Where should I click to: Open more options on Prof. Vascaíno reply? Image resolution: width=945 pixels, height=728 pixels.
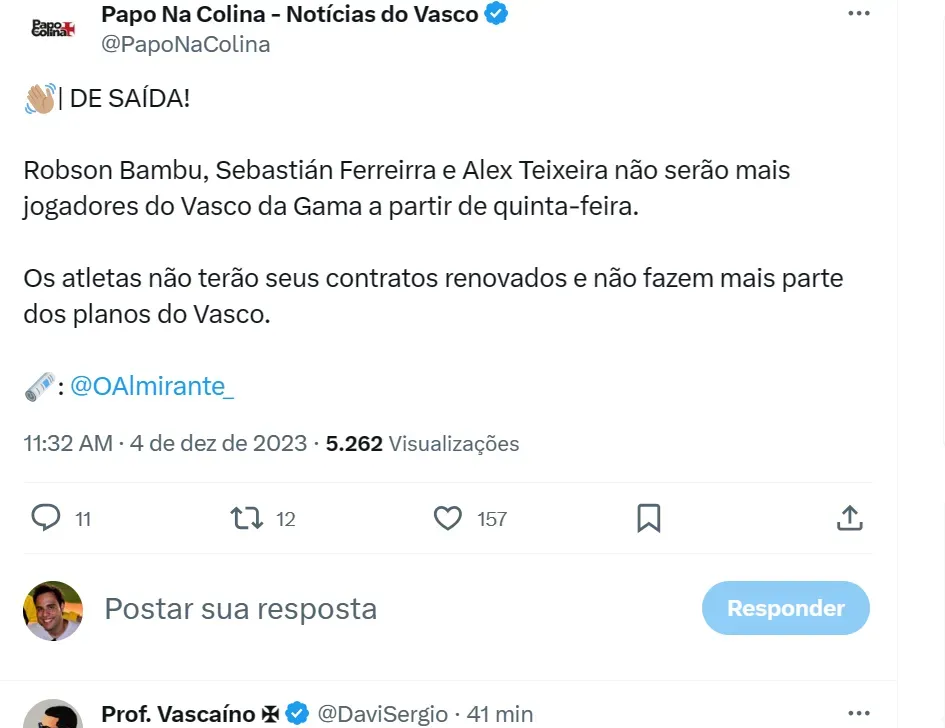858,714
